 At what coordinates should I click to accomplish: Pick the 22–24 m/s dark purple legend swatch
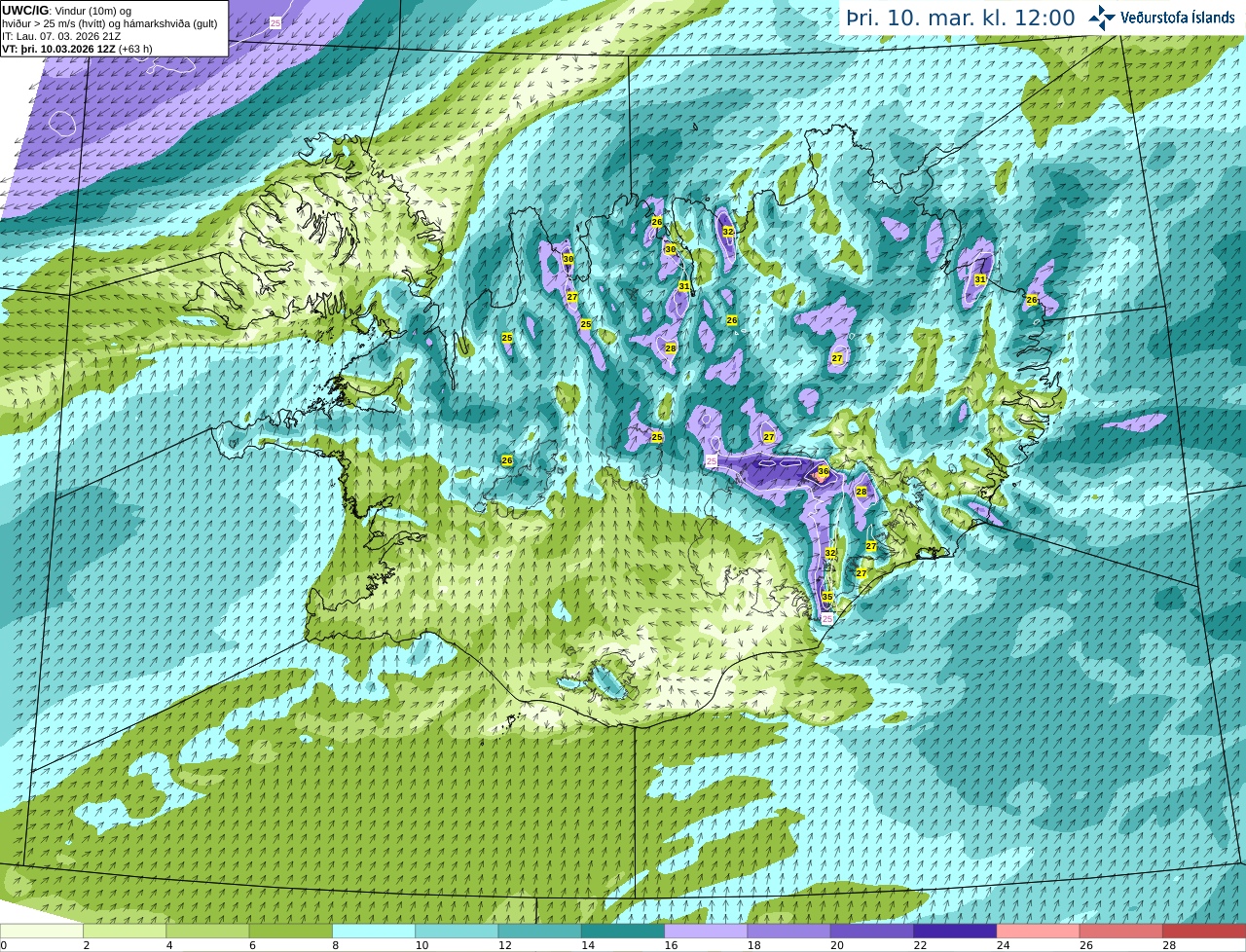[x=955, y=932]
